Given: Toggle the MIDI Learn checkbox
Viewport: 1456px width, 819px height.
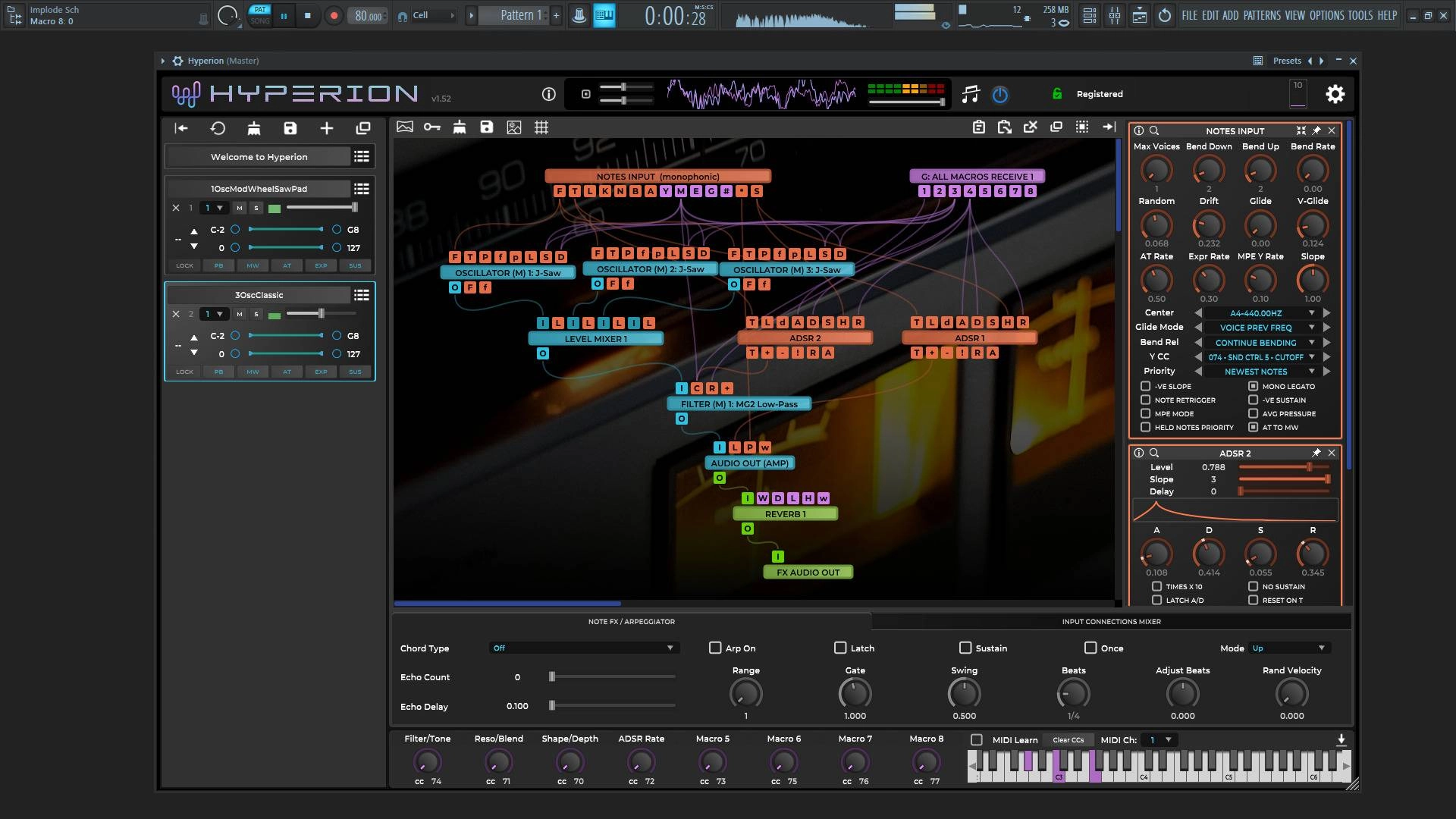Looking at the screenshot, I should [977, 739].
